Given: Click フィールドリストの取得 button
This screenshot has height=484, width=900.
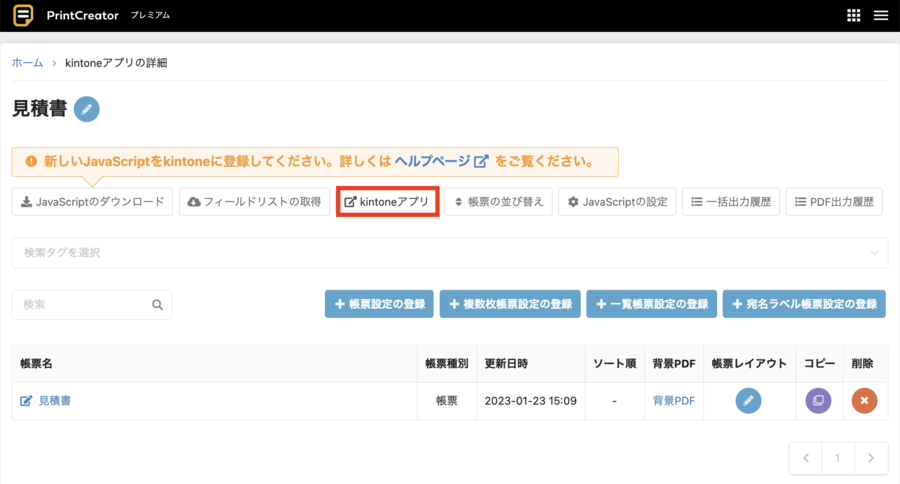Looking at the screenshot, I should [254, 202].
